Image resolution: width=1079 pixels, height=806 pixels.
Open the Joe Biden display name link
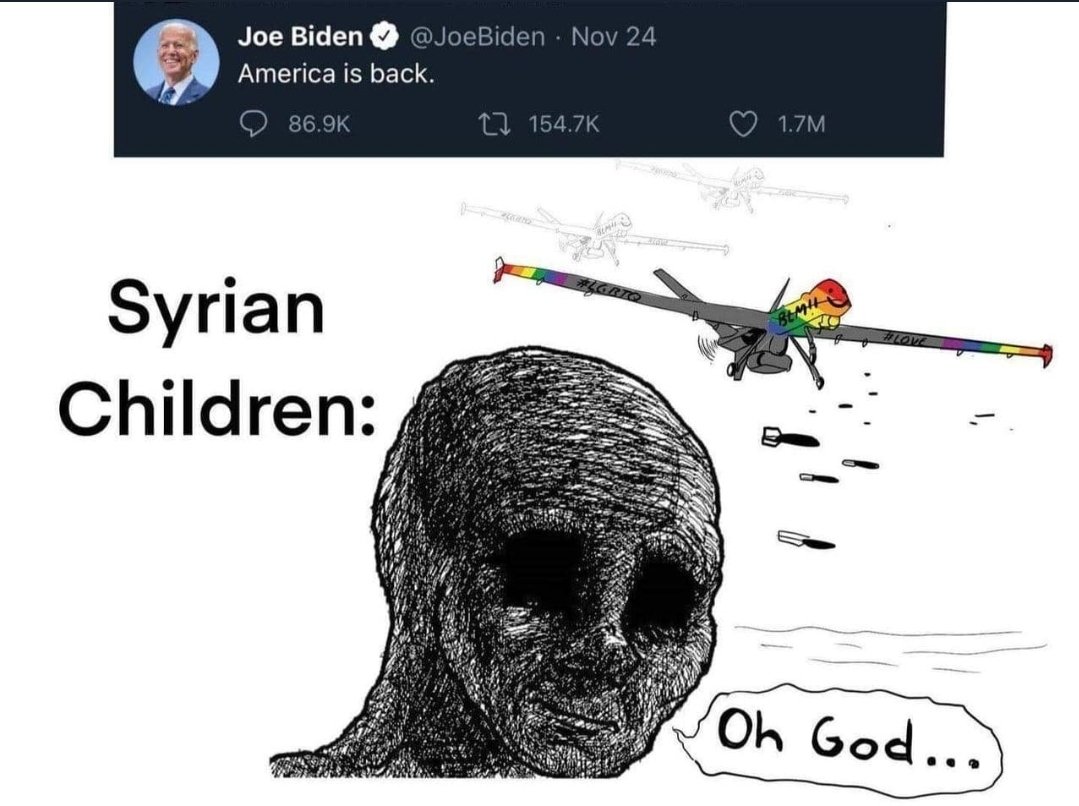coord(300,36)
